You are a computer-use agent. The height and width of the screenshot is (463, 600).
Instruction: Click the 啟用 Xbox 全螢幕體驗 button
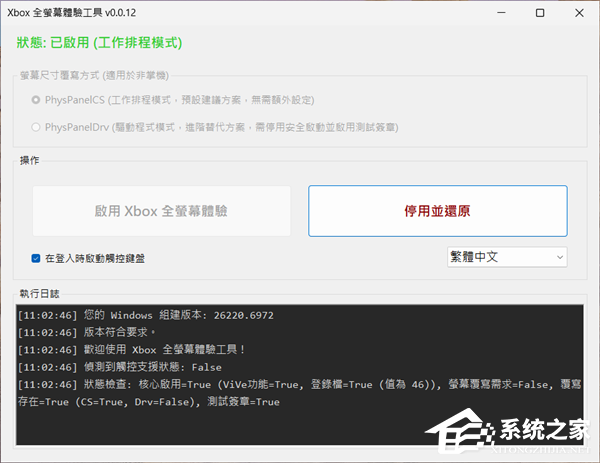point(161,211)
